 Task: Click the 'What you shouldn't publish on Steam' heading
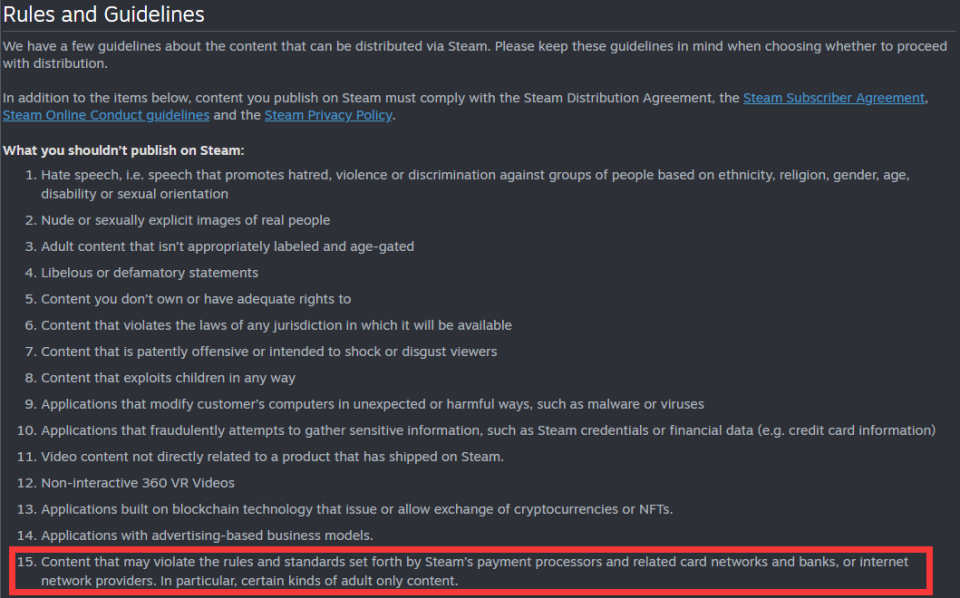[x=124, y=151]
